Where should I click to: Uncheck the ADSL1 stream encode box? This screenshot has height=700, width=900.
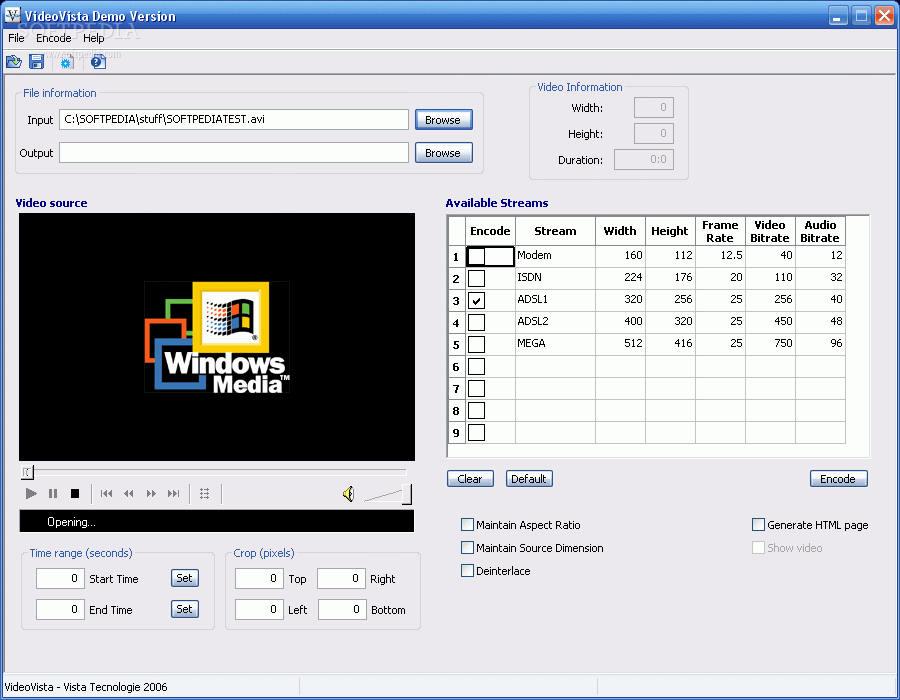click(x=476, y=300)
